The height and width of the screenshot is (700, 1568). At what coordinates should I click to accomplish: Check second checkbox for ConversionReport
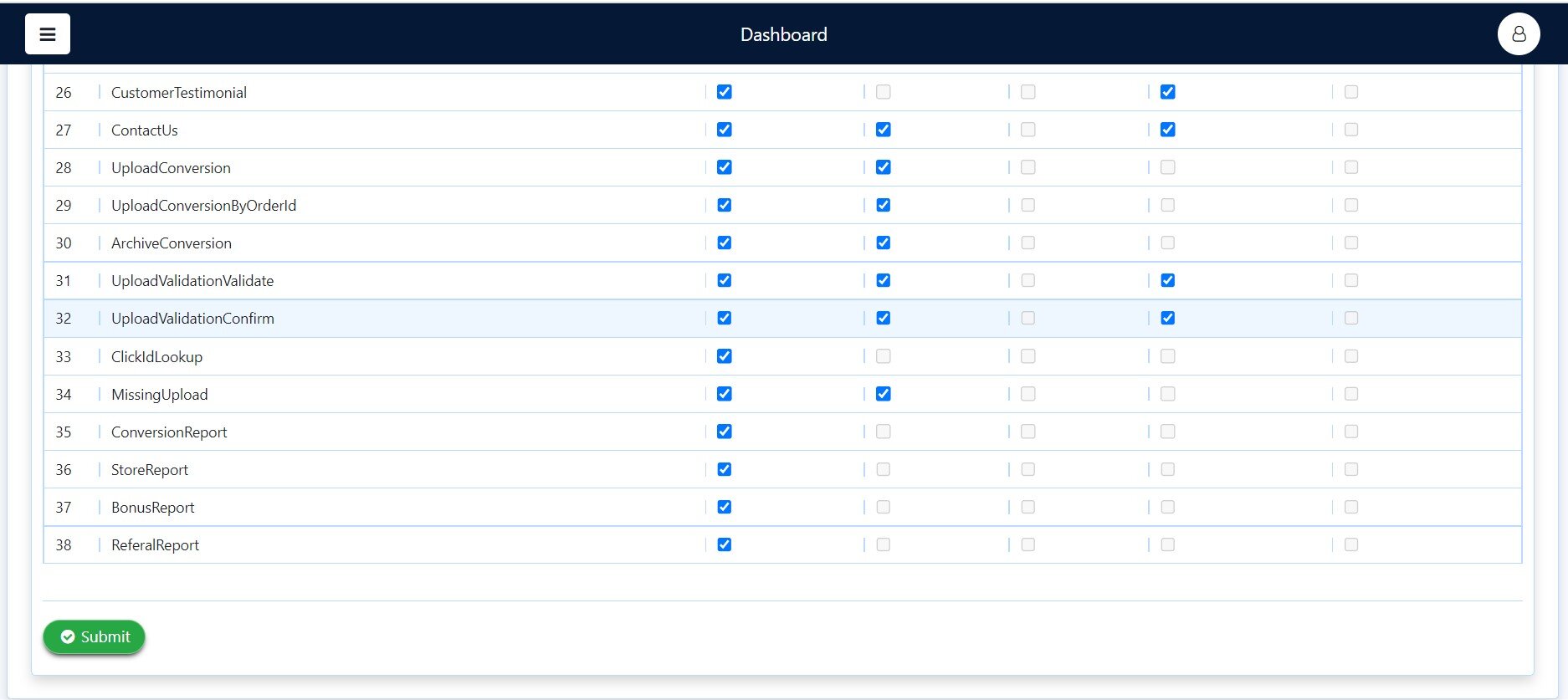click(884, 432)
